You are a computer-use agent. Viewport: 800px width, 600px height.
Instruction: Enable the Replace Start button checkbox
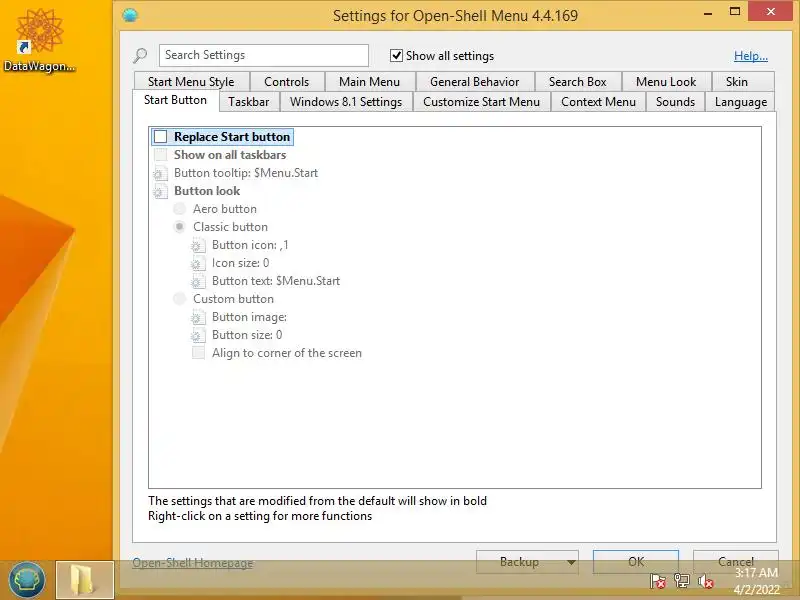[160, 137]
